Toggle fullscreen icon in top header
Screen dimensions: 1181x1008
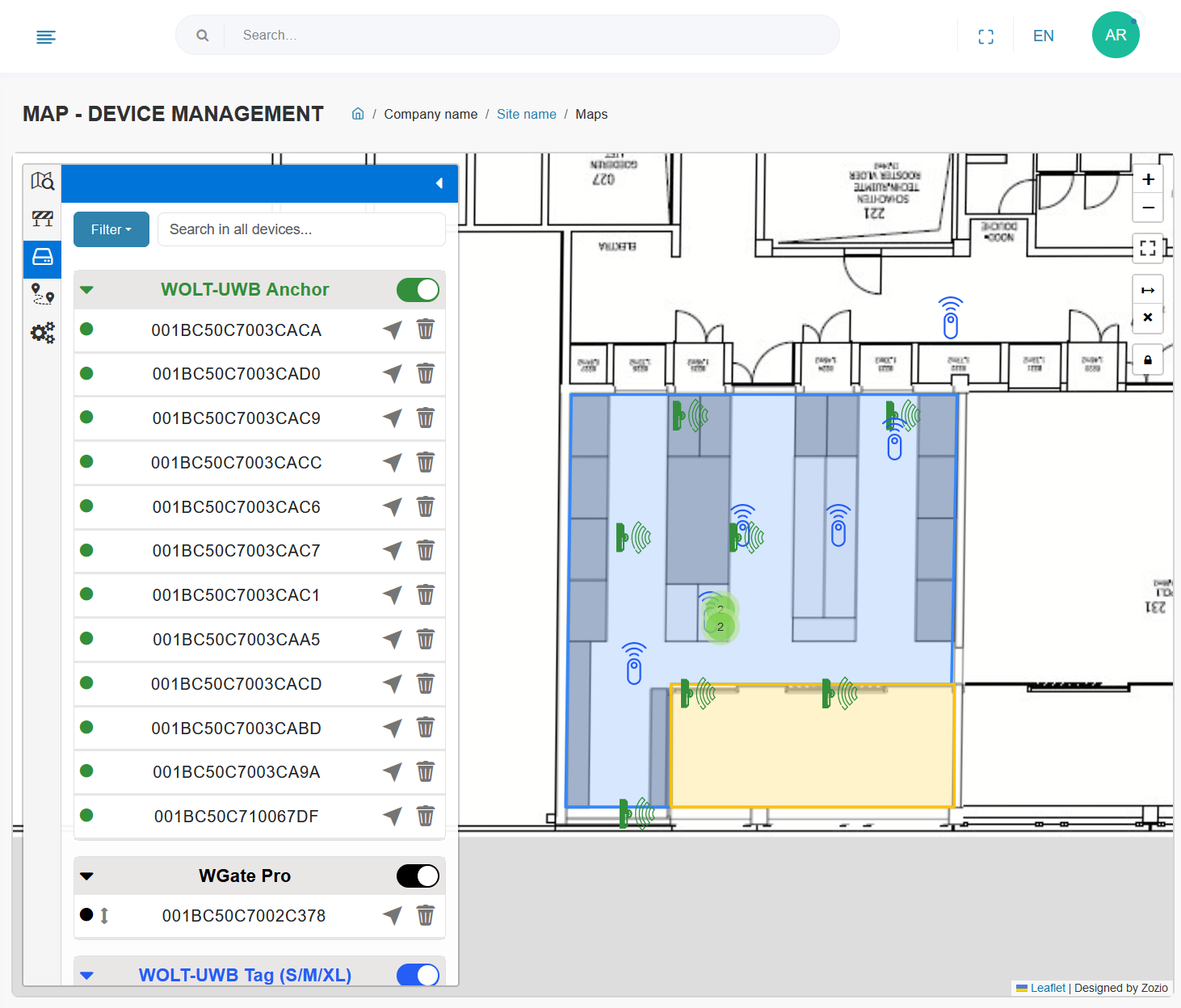click(x=986, y=36)
